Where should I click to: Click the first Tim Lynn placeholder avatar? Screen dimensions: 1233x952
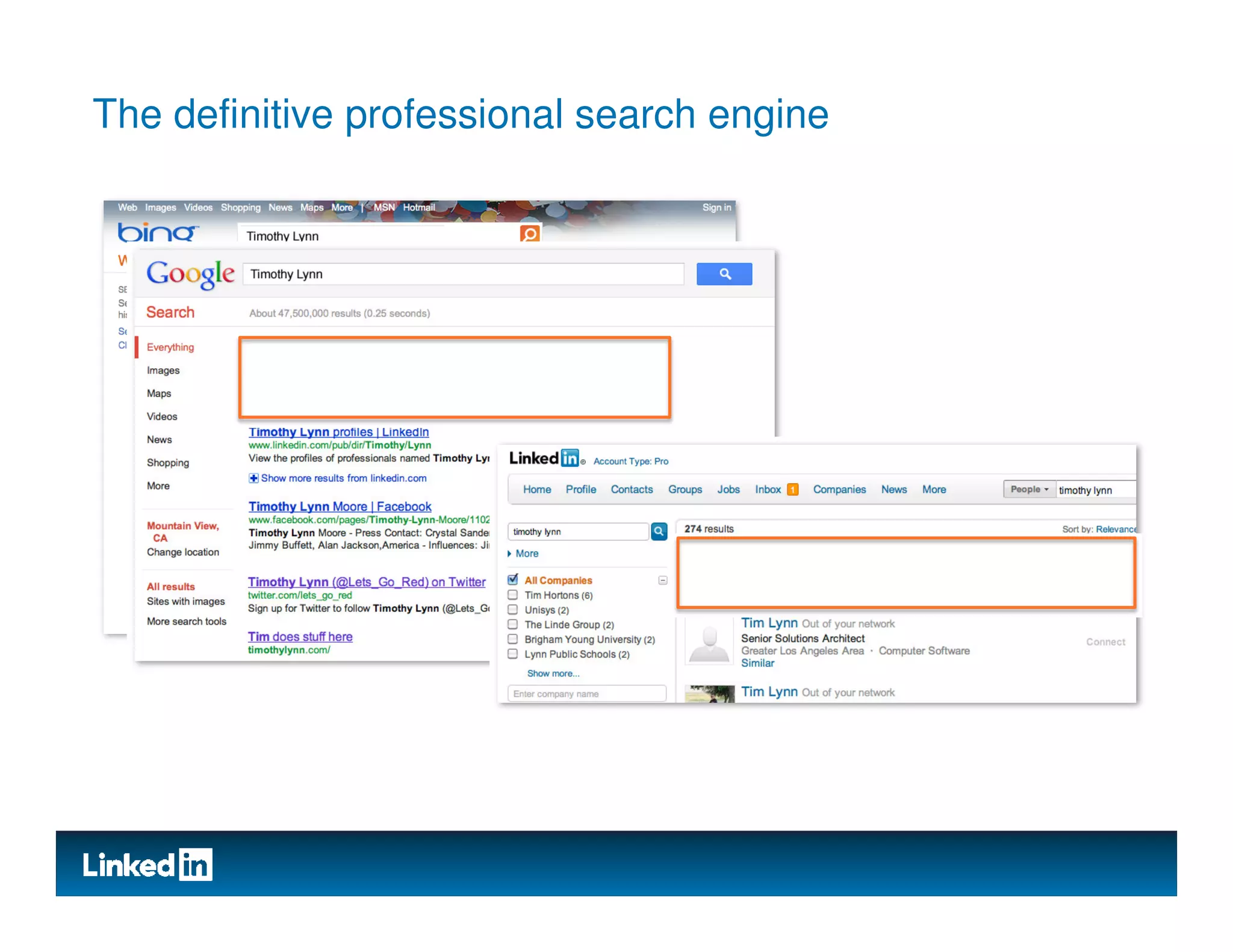click(709, 641)
